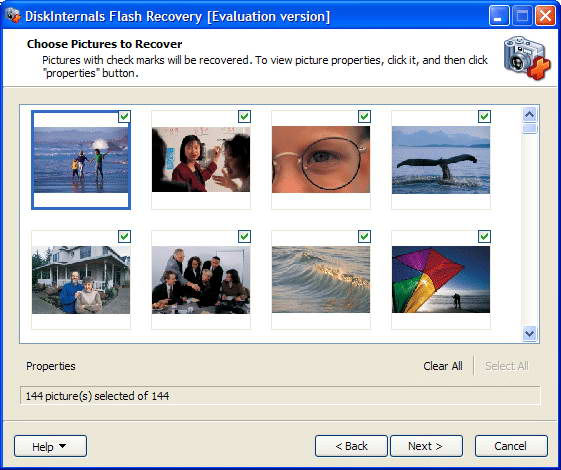This screenshot has height=470, width=561.
Task: Click the greyed Select All button
Action: pos(507,366)
